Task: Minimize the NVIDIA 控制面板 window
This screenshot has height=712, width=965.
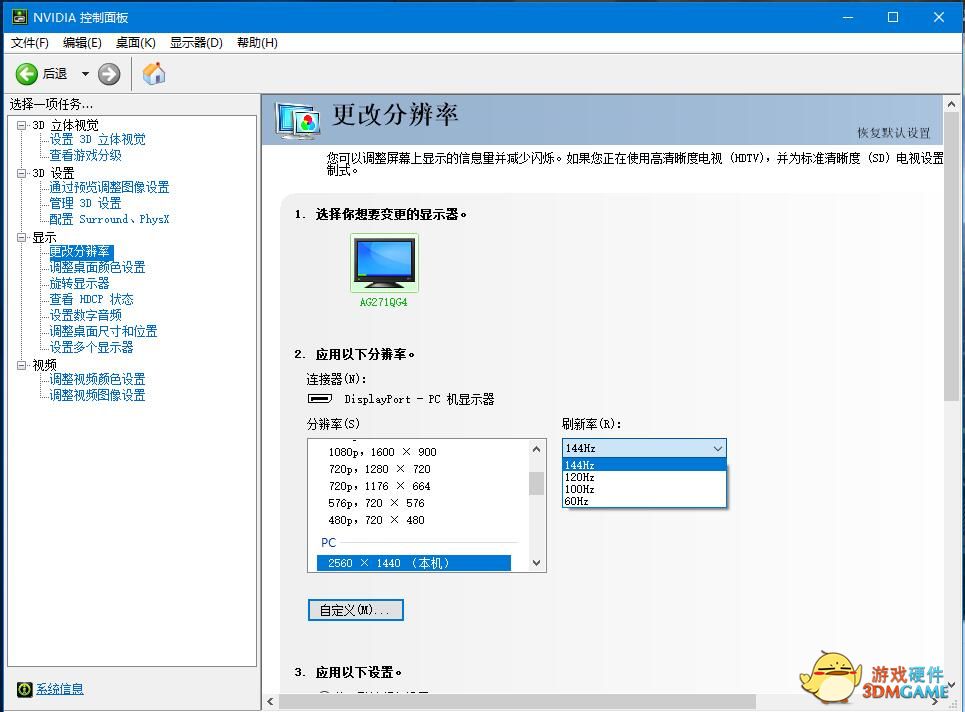Action: coord(848,17)
